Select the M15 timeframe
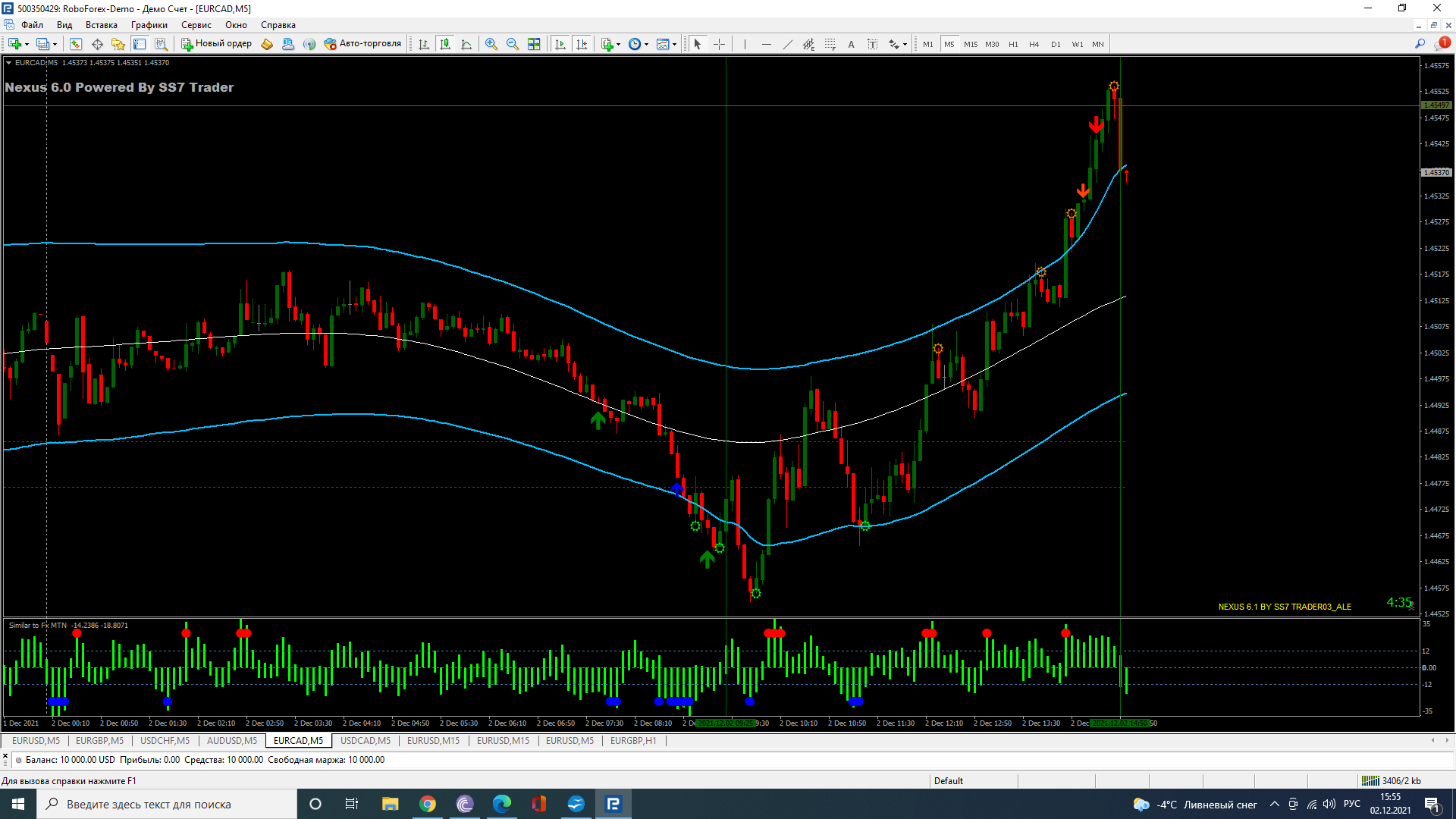Screen dimensions: 1456x819 (x=971, y=44)
